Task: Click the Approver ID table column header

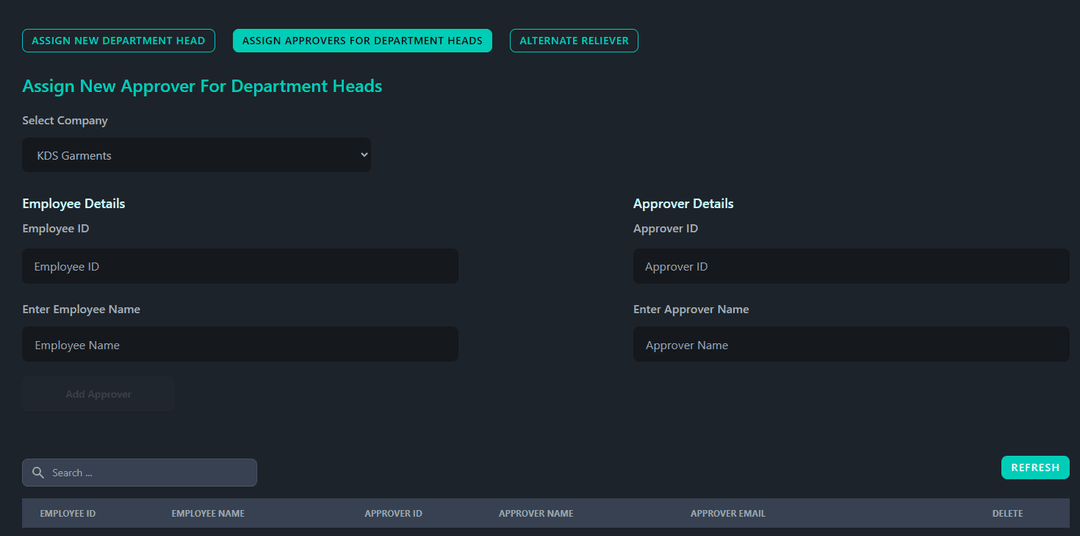Action: coord(393,514)
